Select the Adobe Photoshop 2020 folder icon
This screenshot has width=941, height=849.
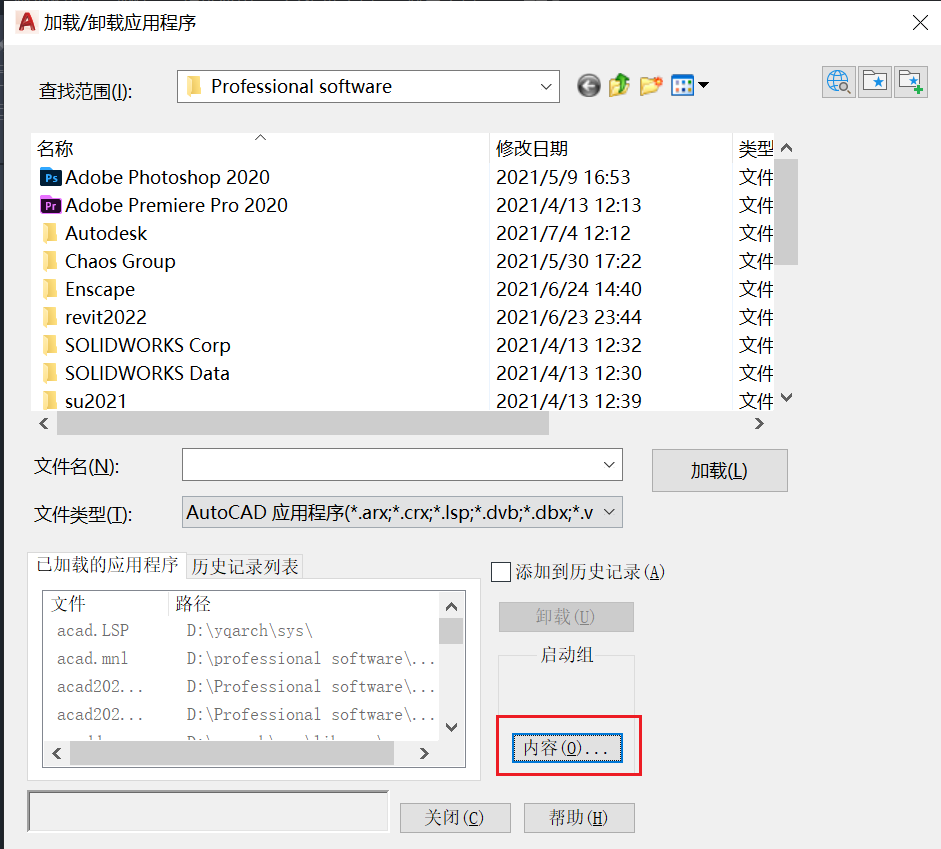coord(51,178)
